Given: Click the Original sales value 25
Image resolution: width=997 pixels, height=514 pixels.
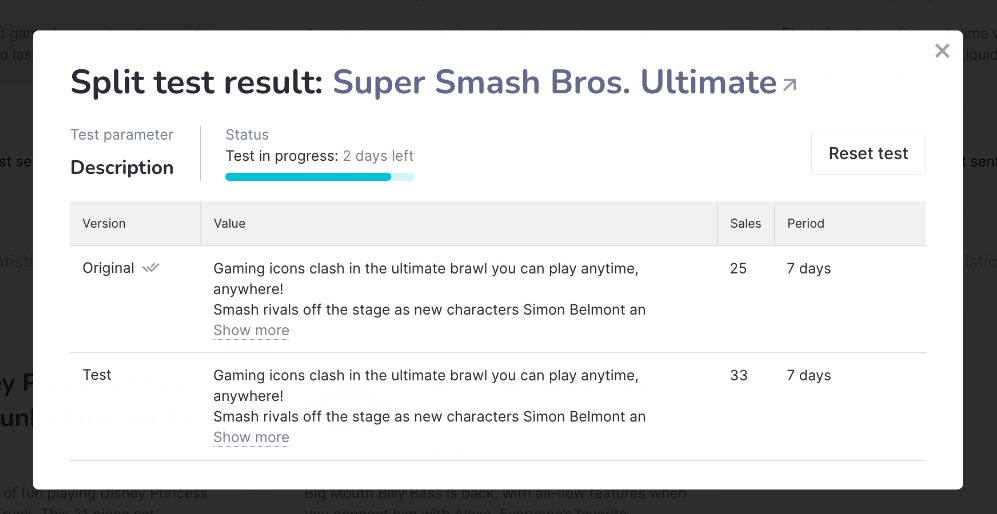Looking at the screenshot, I should point(738,268).
